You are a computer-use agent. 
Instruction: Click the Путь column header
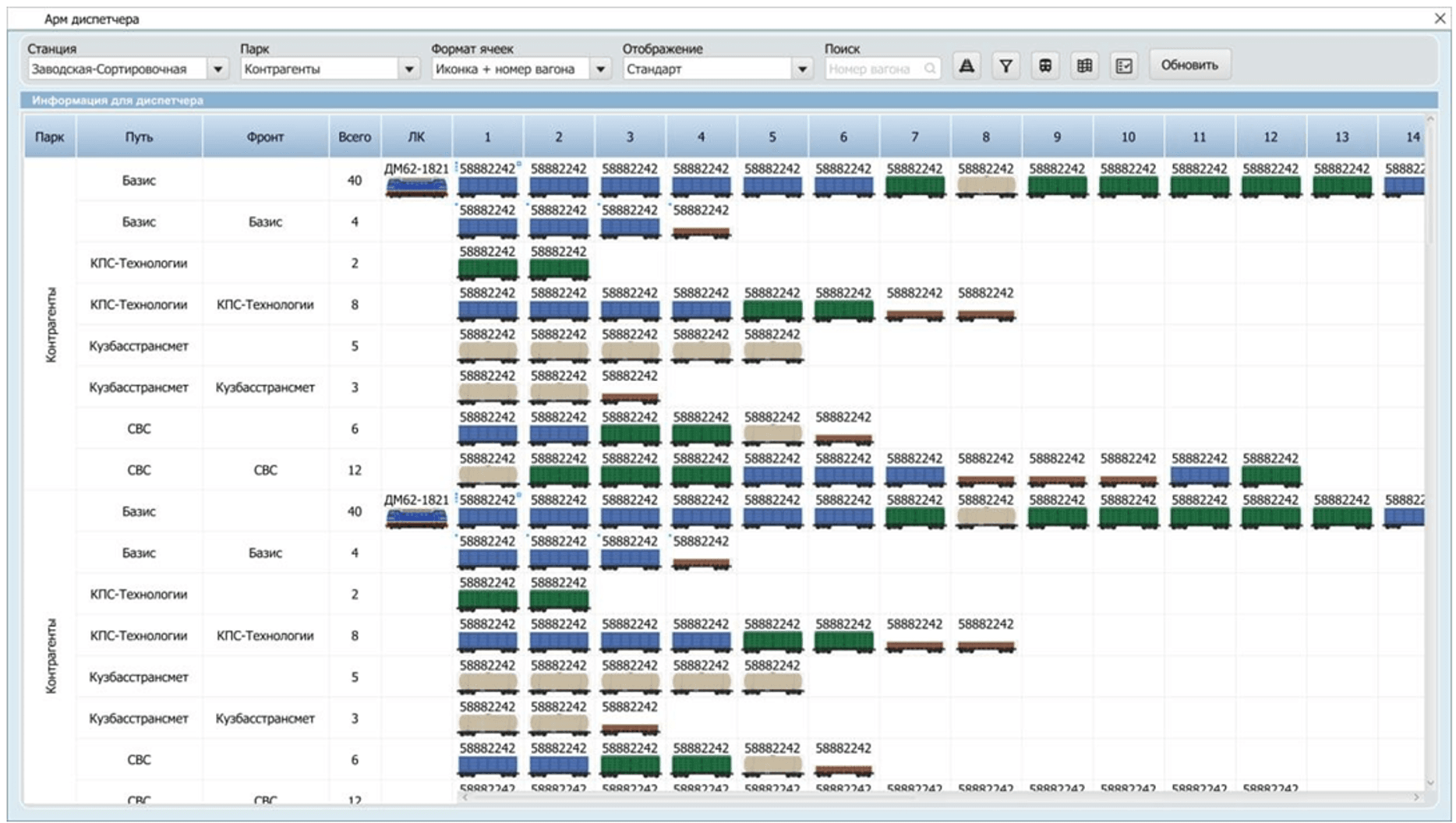139,136
